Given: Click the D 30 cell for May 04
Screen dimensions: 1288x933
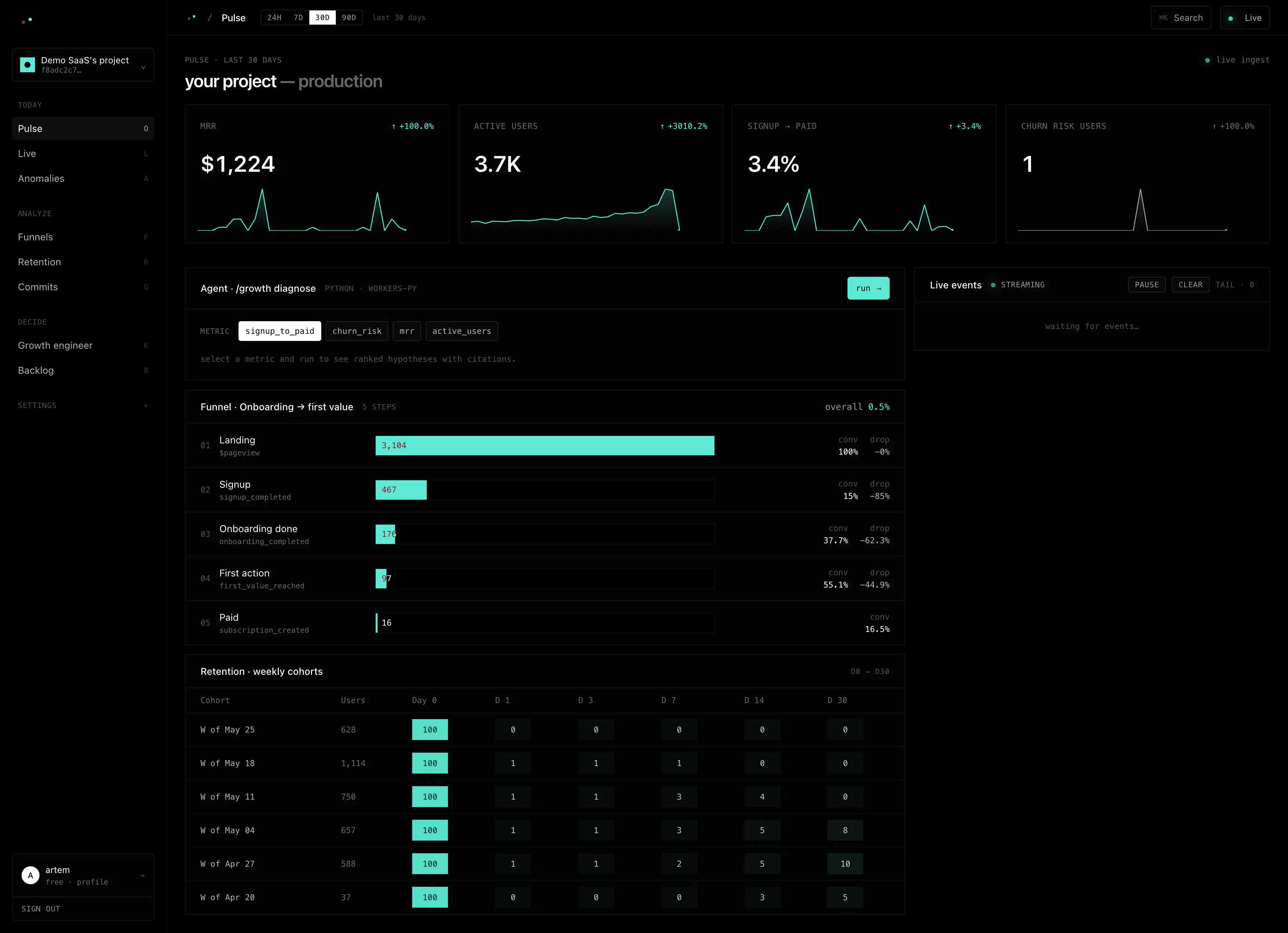Looking at the screenshot, I should (x=845, y=830).
